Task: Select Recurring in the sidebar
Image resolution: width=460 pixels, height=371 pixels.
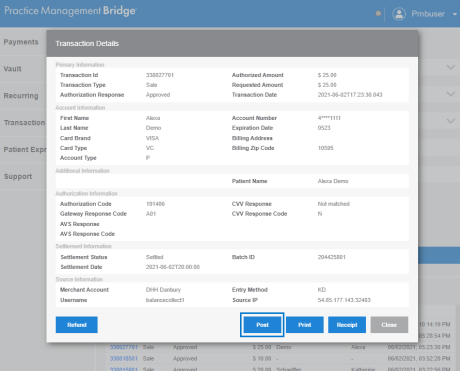Action: click(21, 96)
